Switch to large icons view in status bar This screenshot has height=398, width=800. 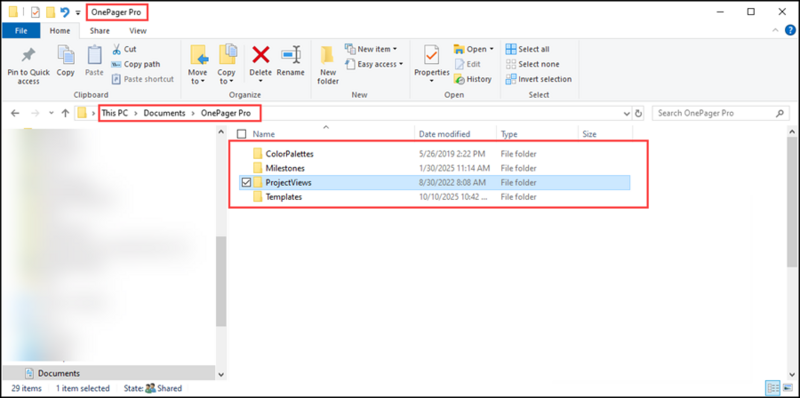click(788, 388)
